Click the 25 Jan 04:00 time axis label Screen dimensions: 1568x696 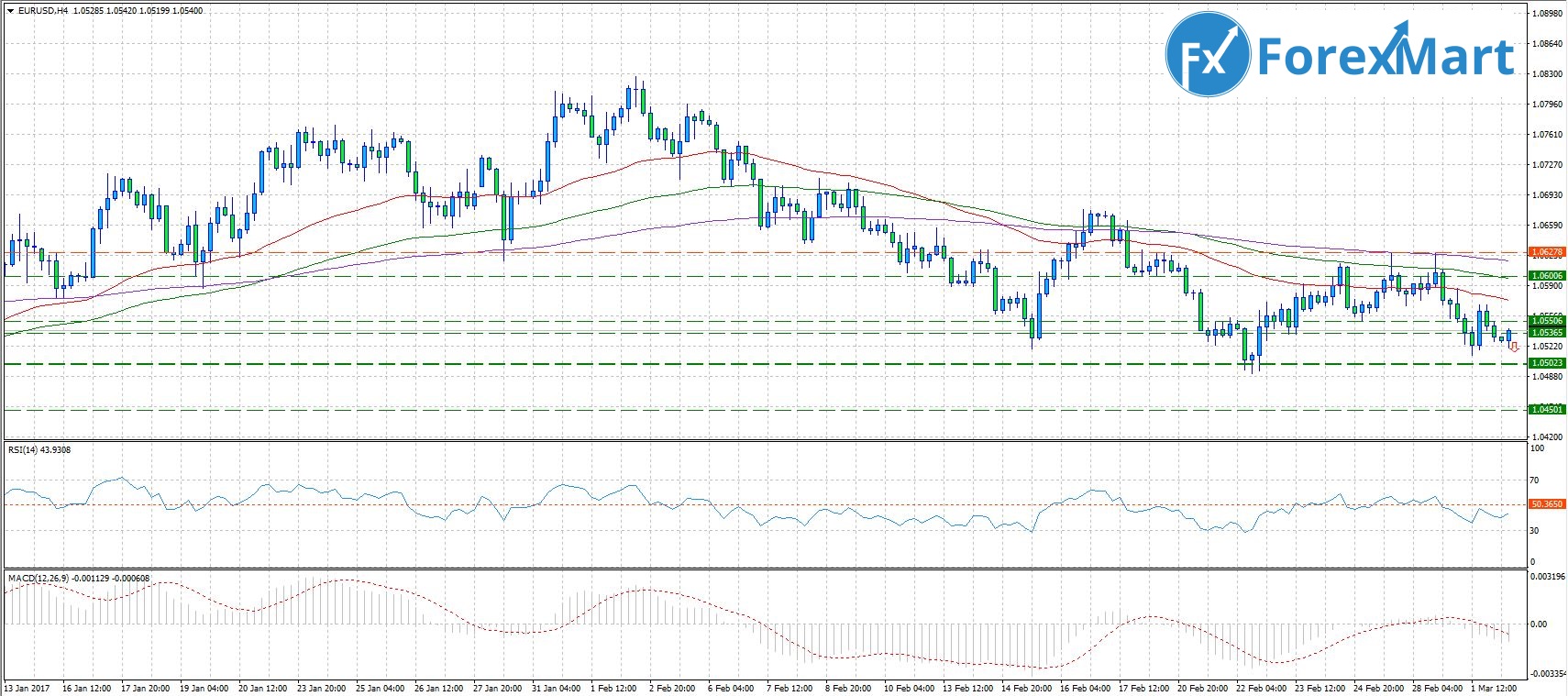pyautogui.click(x=380, y=688)
